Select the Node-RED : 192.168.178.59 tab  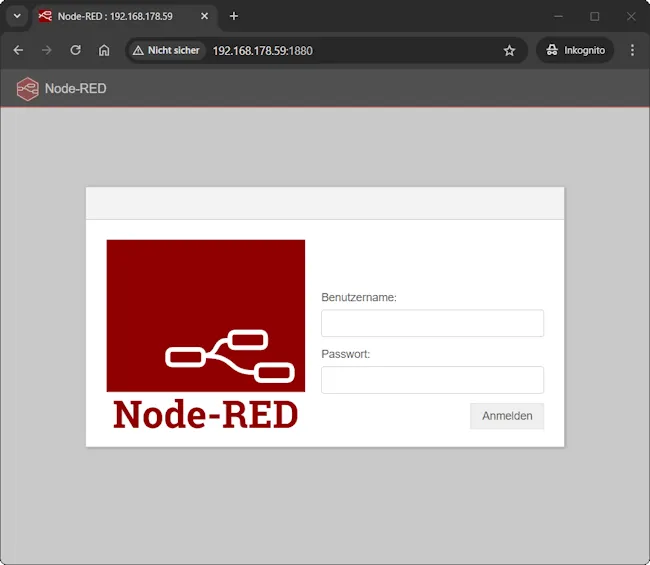pos(115,16)
